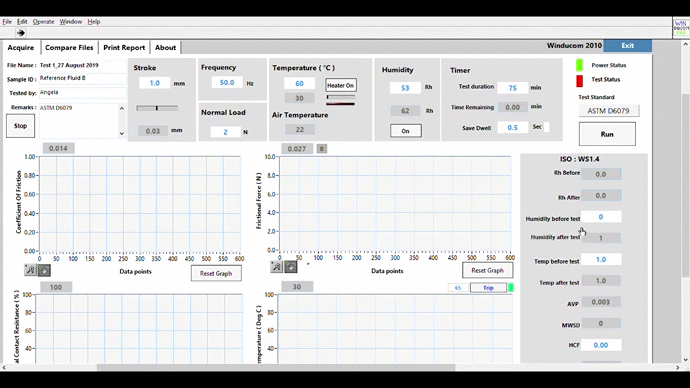Click the Temp before test field
Viewport: 690px width, 388px height.
[x=601, y=260]
